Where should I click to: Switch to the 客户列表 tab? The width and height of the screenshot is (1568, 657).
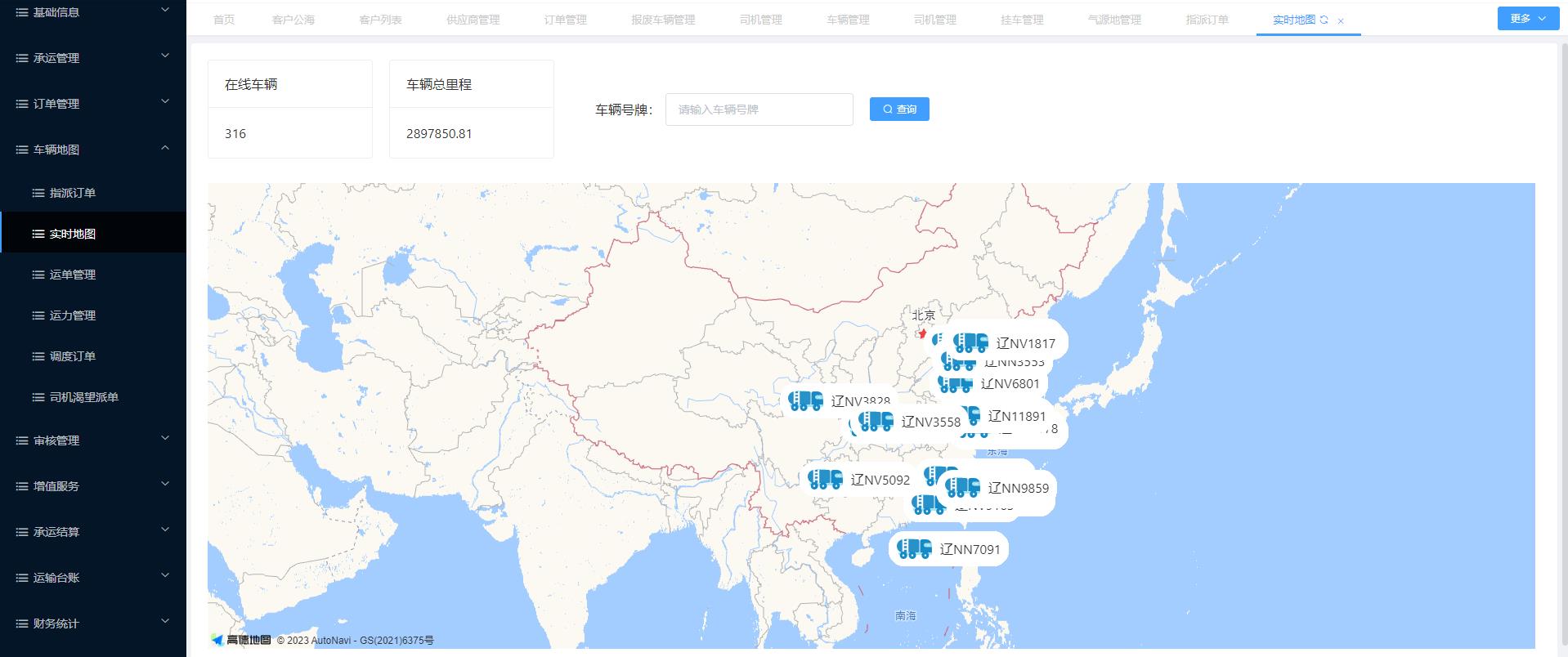pyautogui.click(x=381, y=20)
